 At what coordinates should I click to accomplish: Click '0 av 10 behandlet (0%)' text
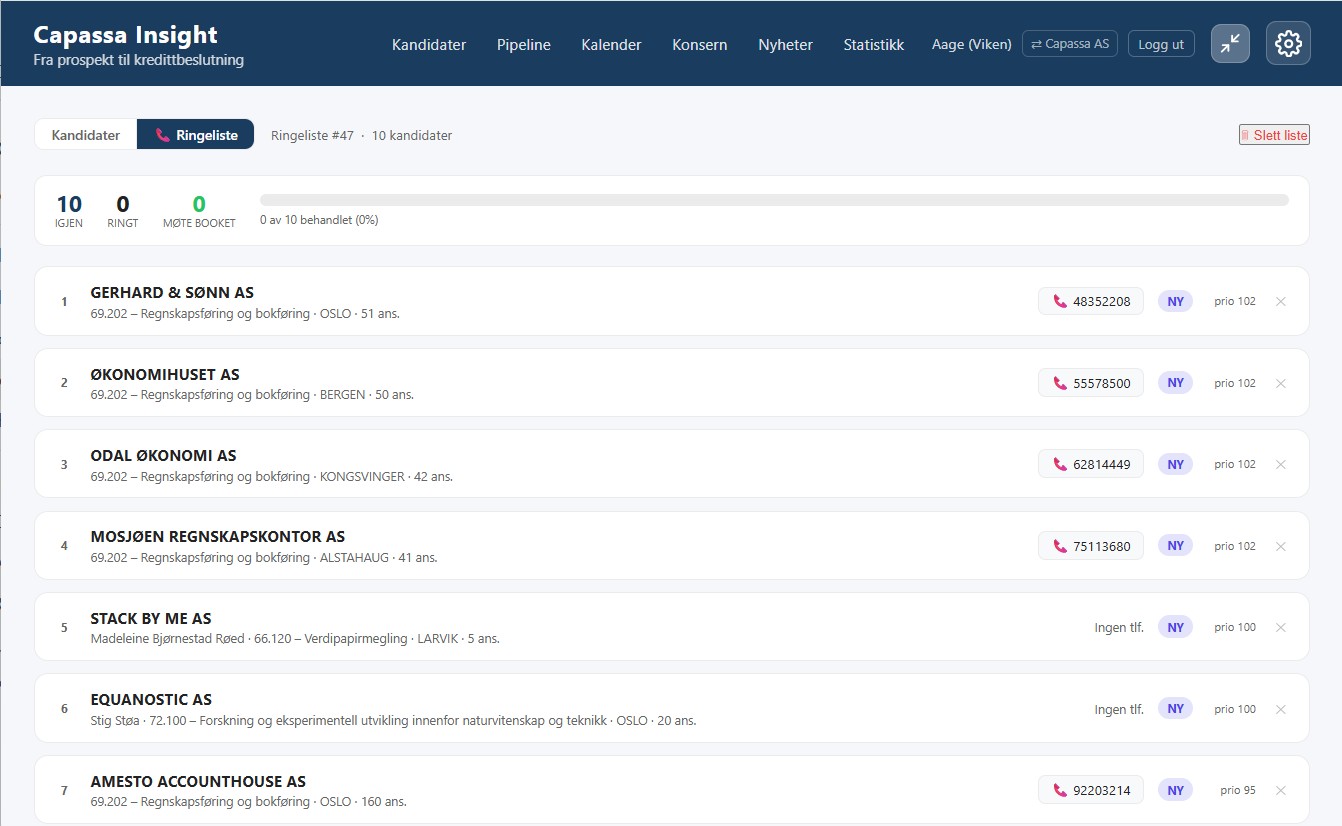(319, 220)
